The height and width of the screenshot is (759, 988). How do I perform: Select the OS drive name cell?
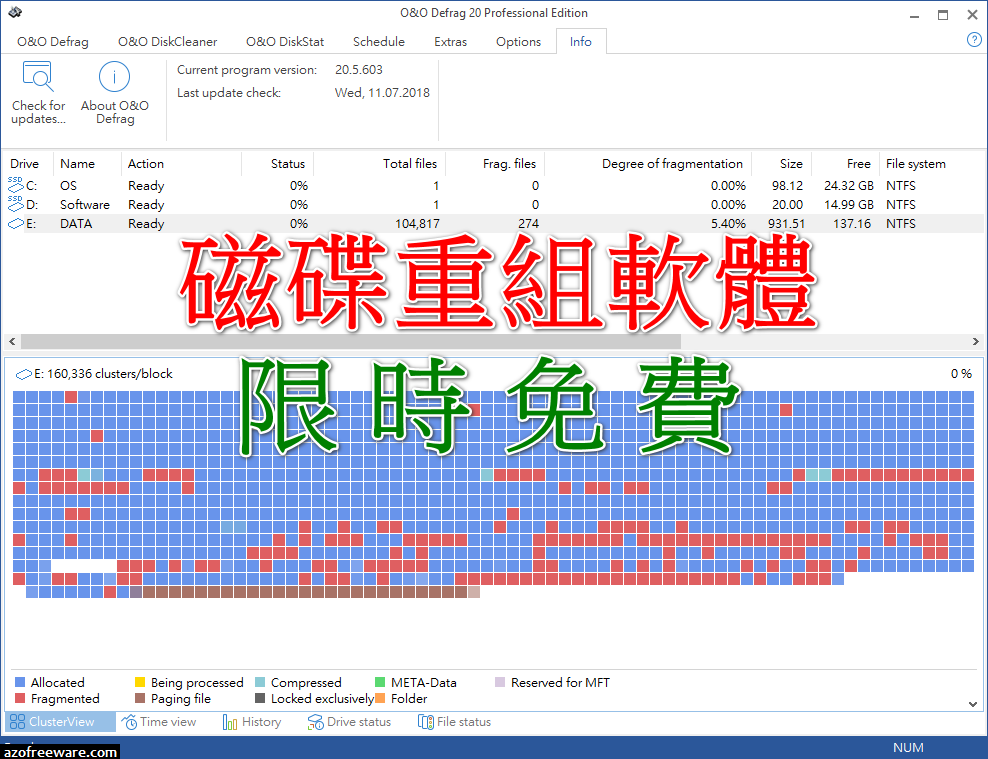(68, 186)
